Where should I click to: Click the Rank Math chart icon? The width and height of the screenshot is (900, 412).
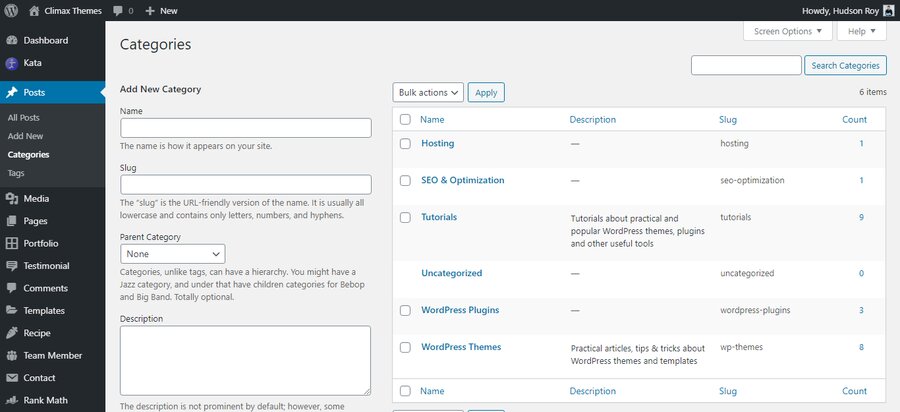tap(11, 400)
